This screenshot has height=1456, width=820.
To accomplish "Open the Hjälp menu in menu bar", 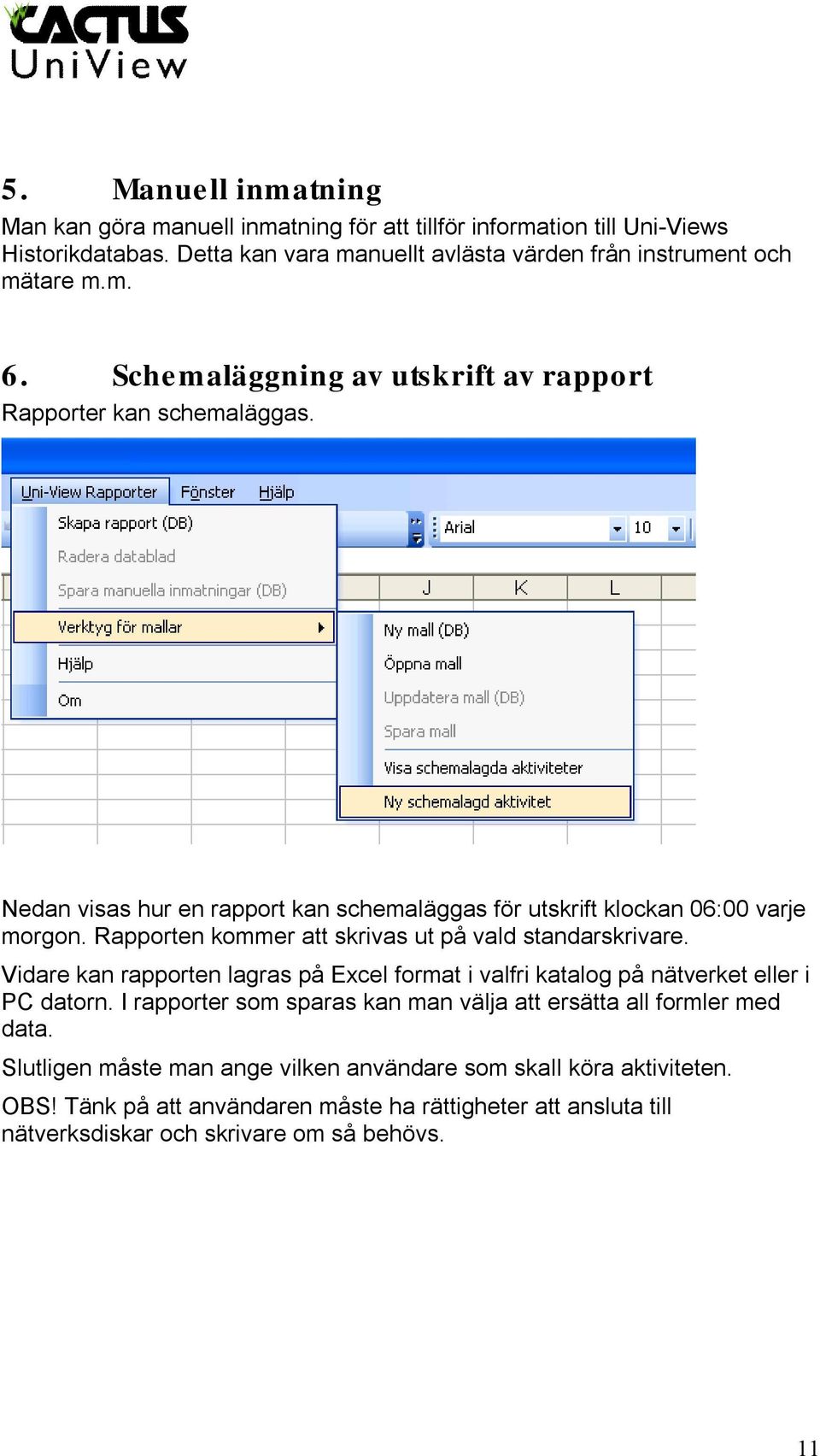I will 276,492.
